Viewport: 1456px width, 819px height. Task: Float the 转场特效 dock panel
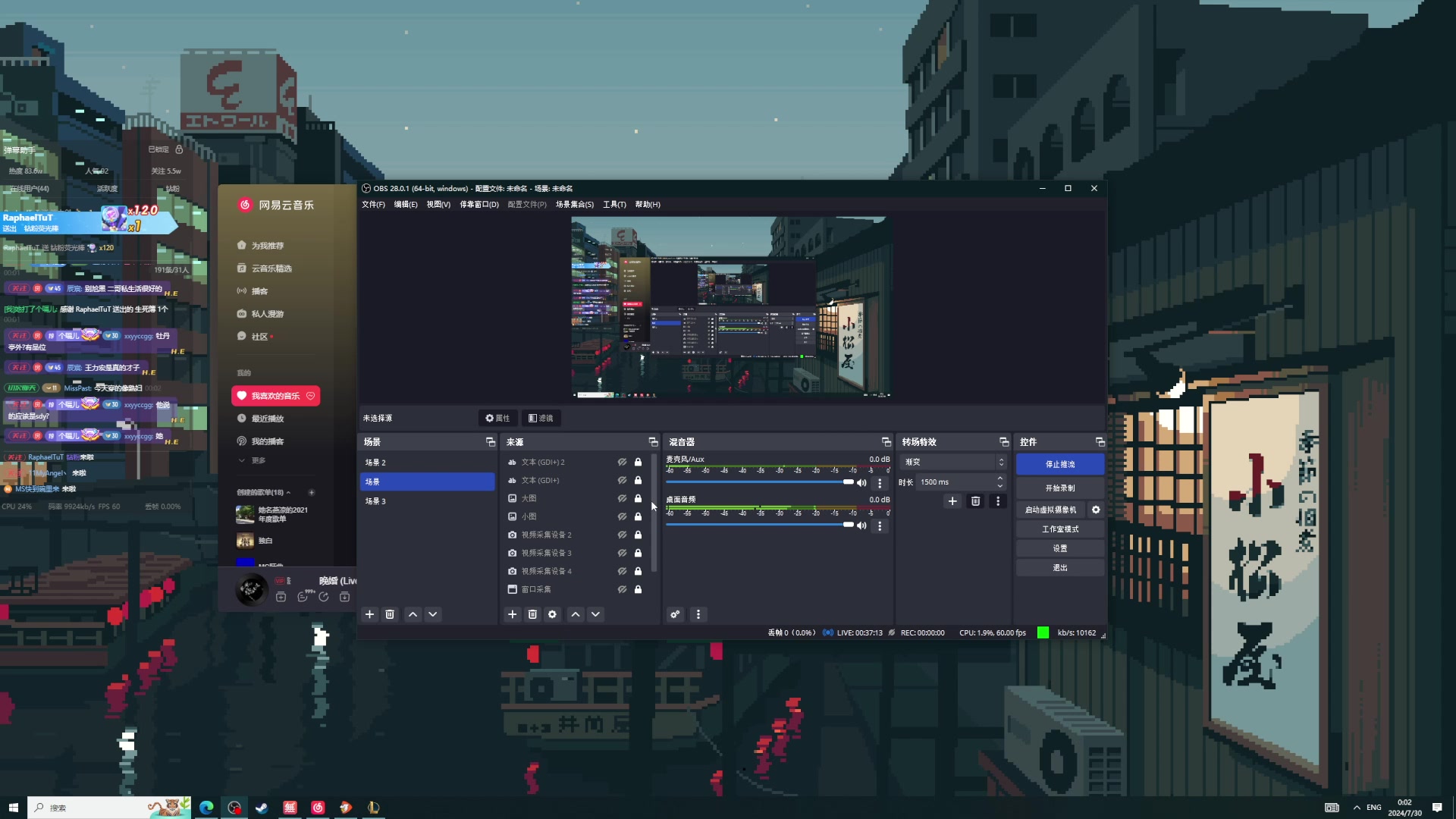[1004, 441]
